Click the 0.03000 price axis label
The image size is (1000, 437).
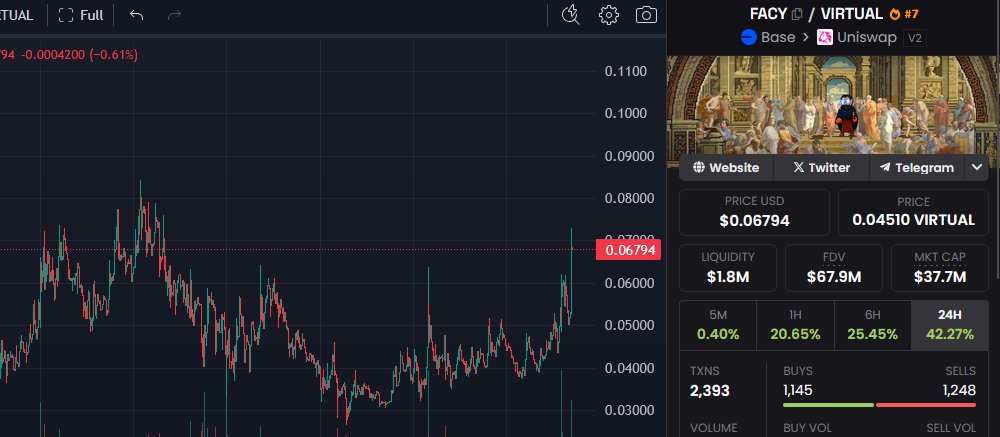point(629,410)
